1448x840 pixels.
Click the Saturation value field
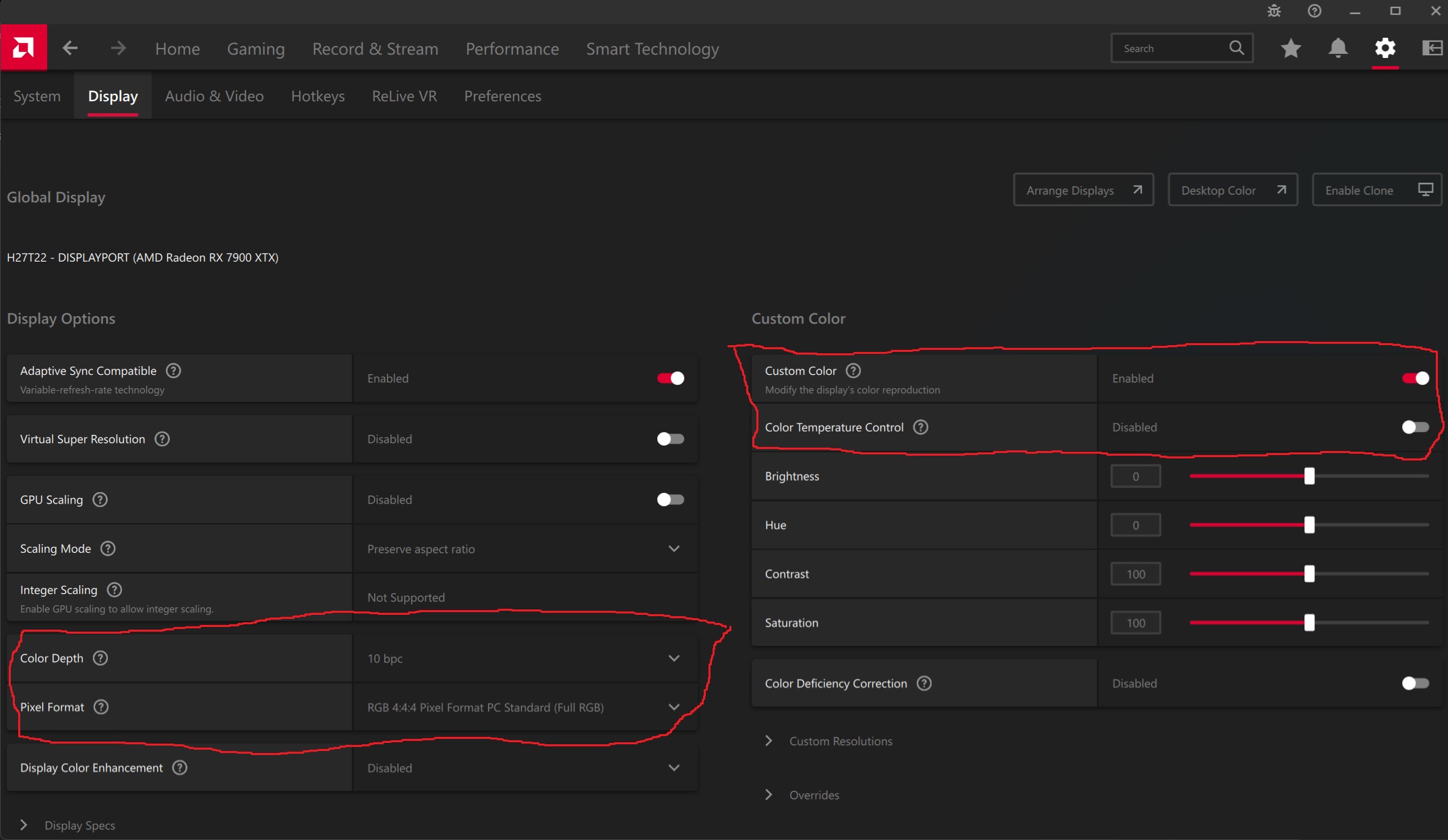(1136, 622)
